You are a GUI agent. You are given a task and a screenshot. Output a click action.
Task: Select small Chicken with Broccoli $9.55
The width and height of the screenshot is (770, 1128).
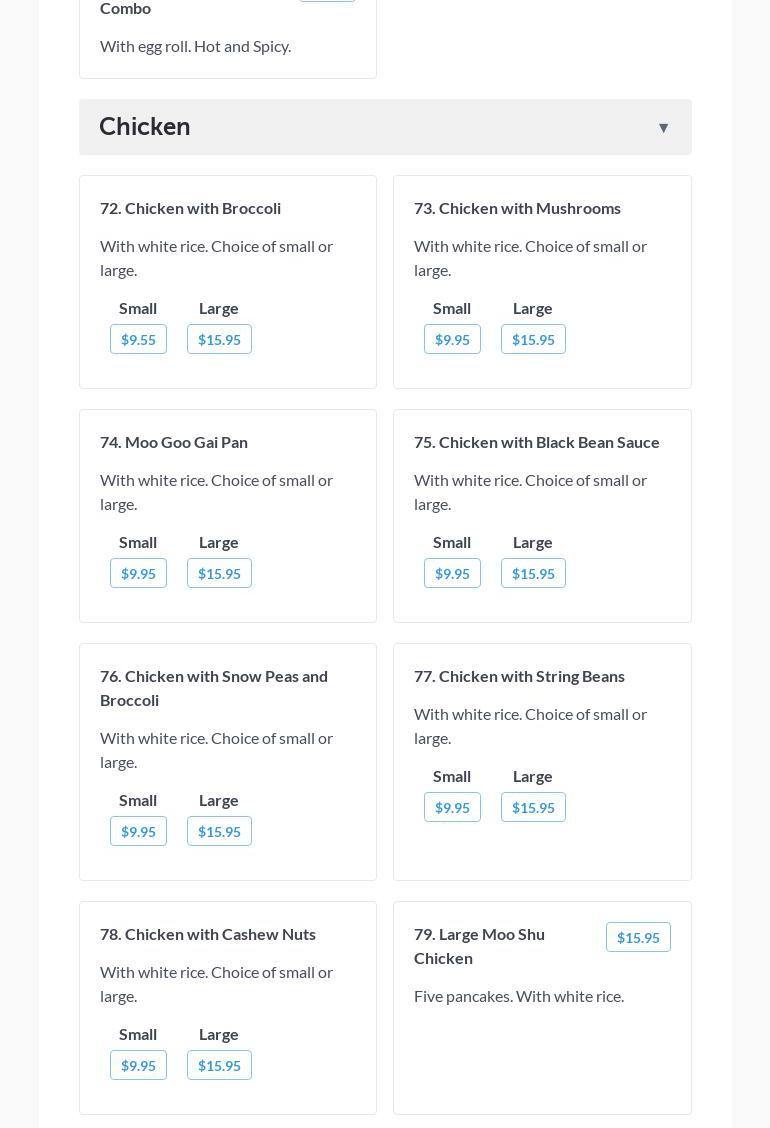pos(138,339)
